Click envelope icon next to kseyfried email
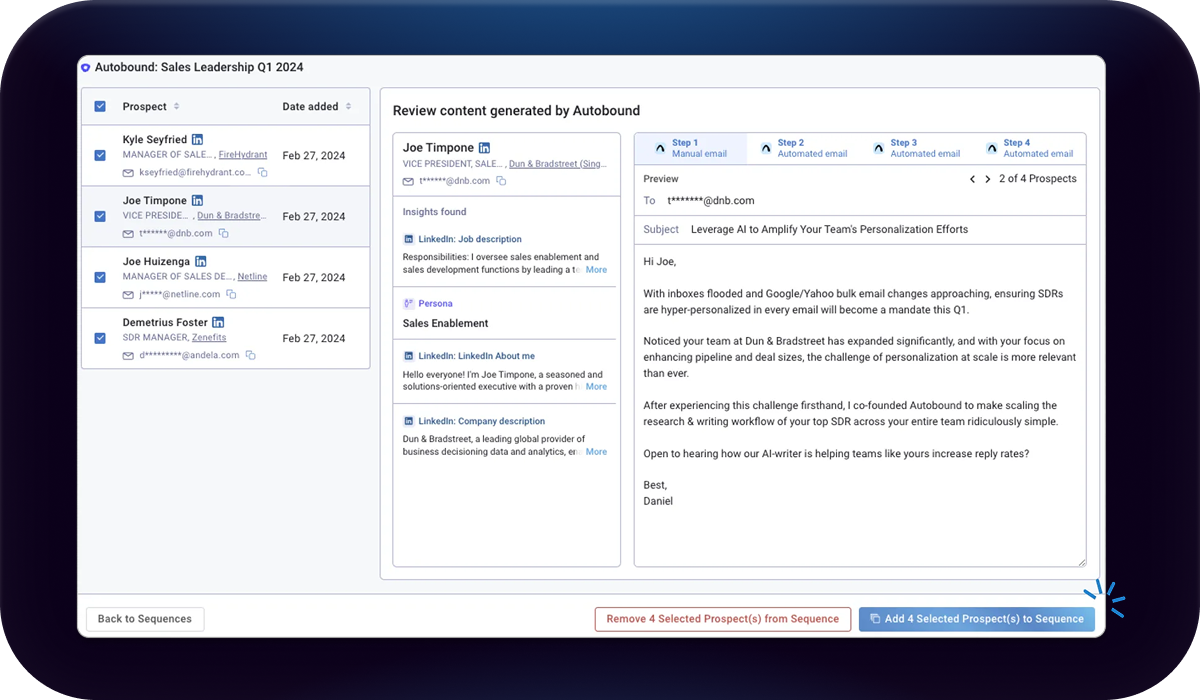 [128, 172]
